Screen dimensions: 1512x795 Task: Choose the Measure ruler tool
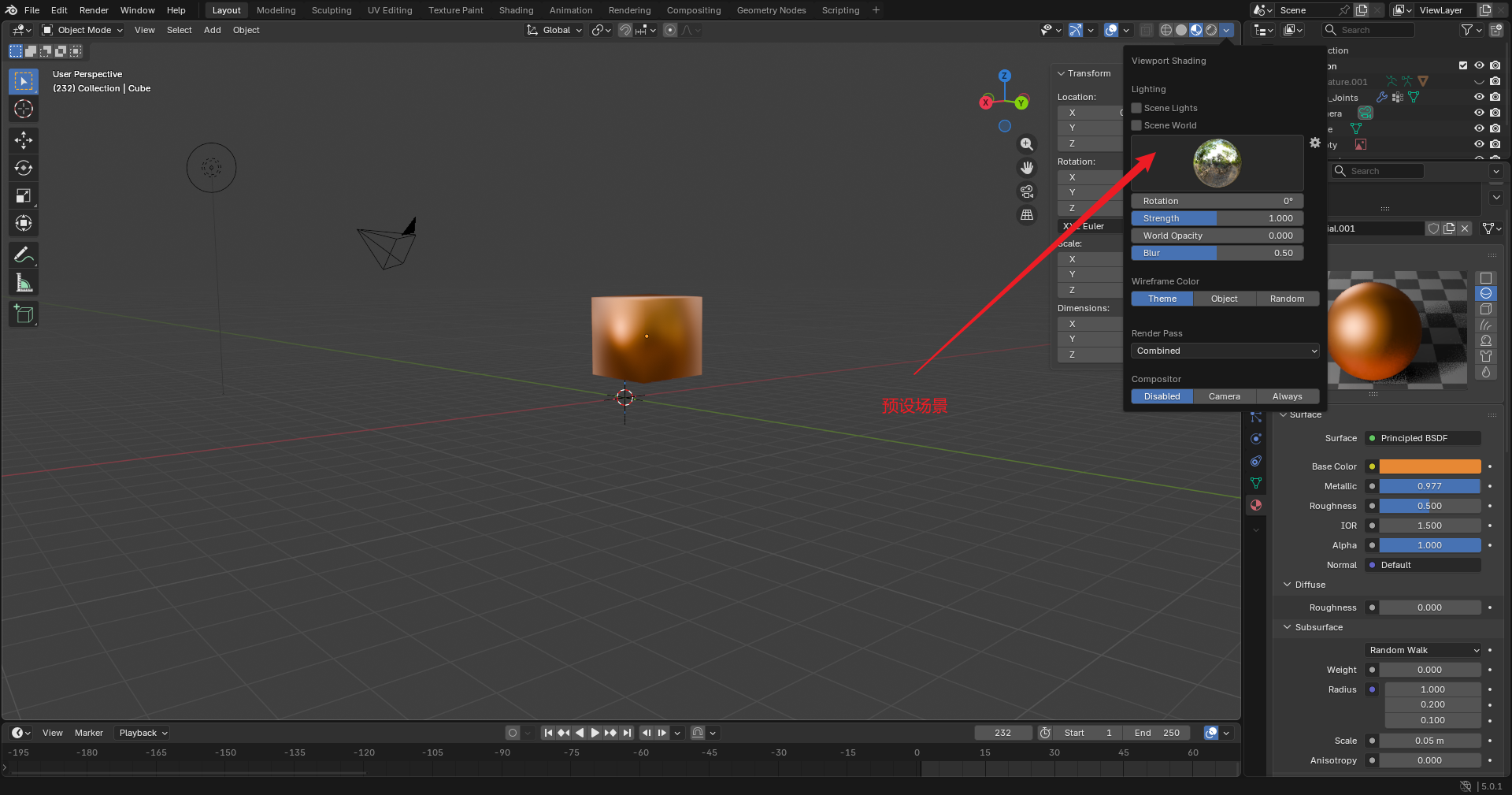(x=24, y=283)
